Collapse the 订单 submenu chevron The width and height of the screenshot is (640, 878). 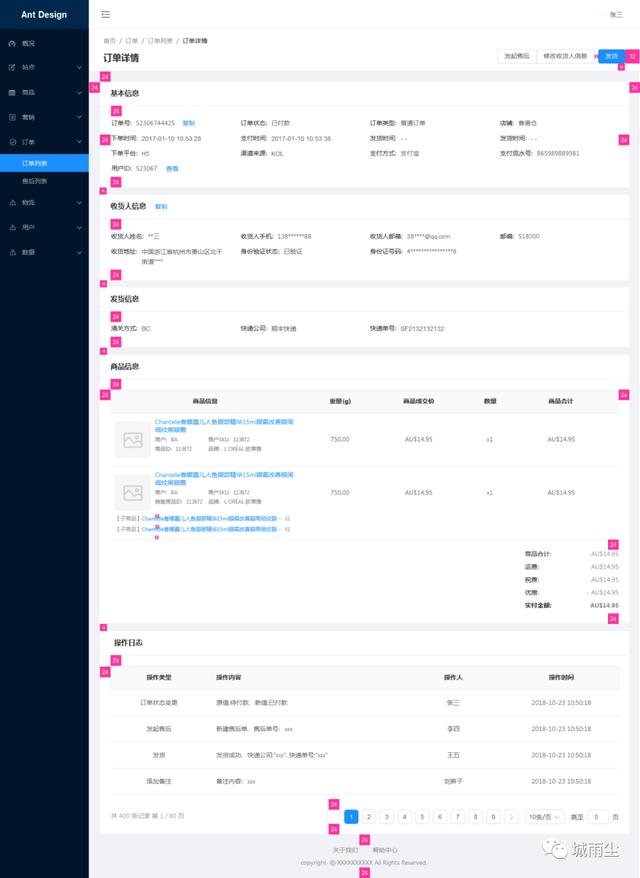pos(79,142)
